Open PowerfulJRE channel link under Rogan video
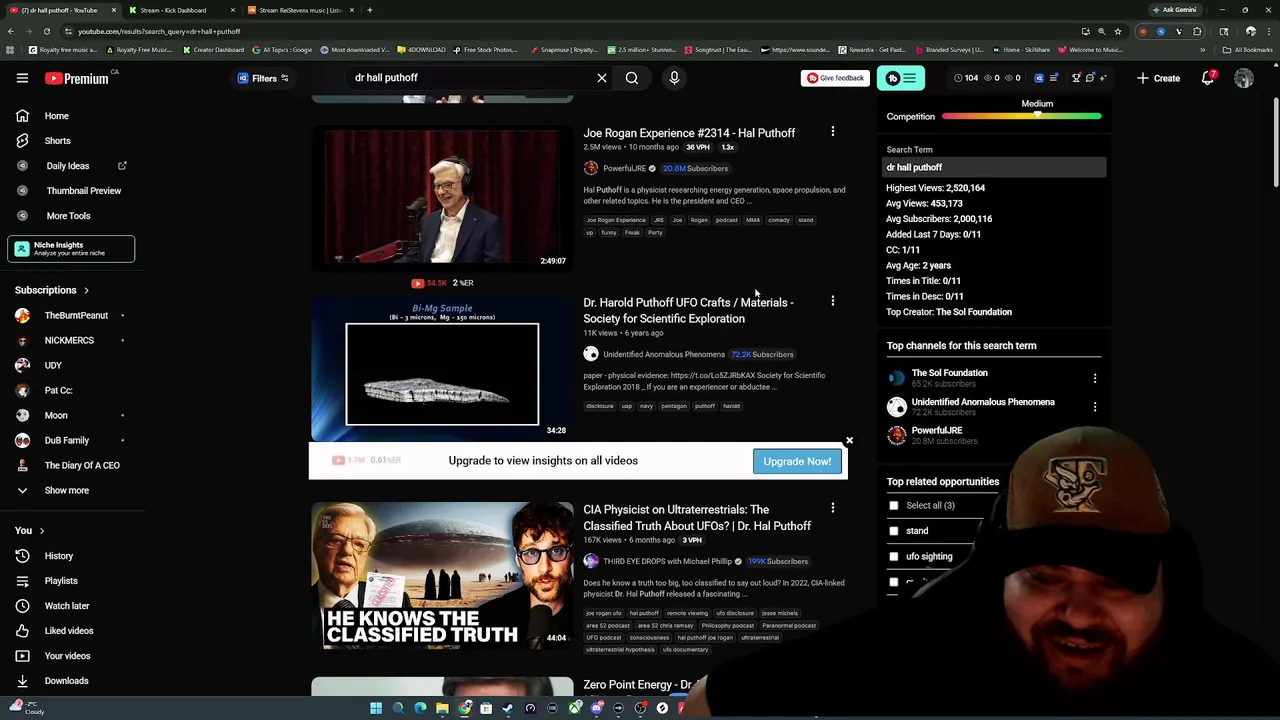Image resolution: width=1280 pixels, height=720 pixels. click(x=624, y=169)
